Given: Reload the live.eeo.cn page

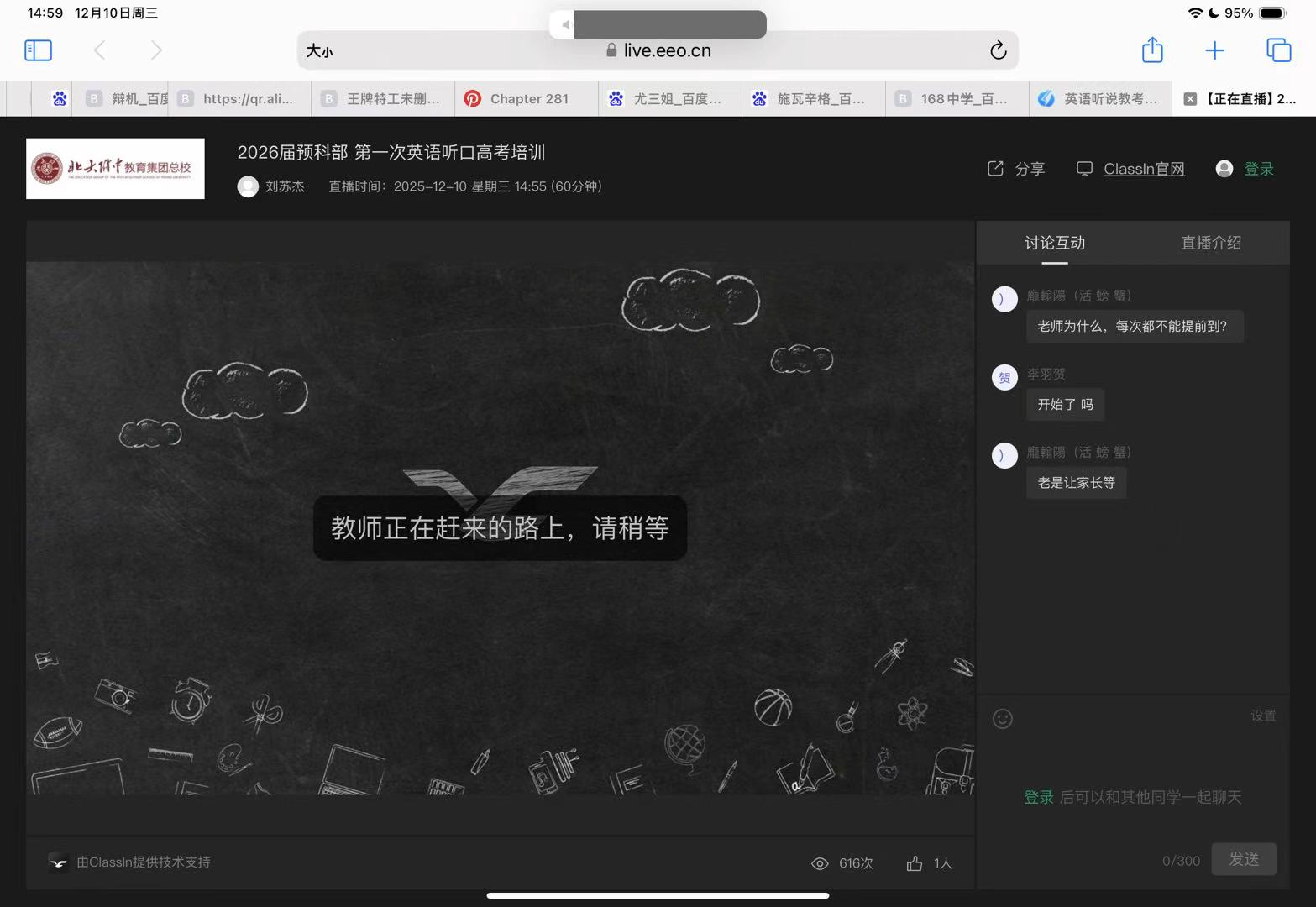Looking at the screenshot, I should point(998,50).
